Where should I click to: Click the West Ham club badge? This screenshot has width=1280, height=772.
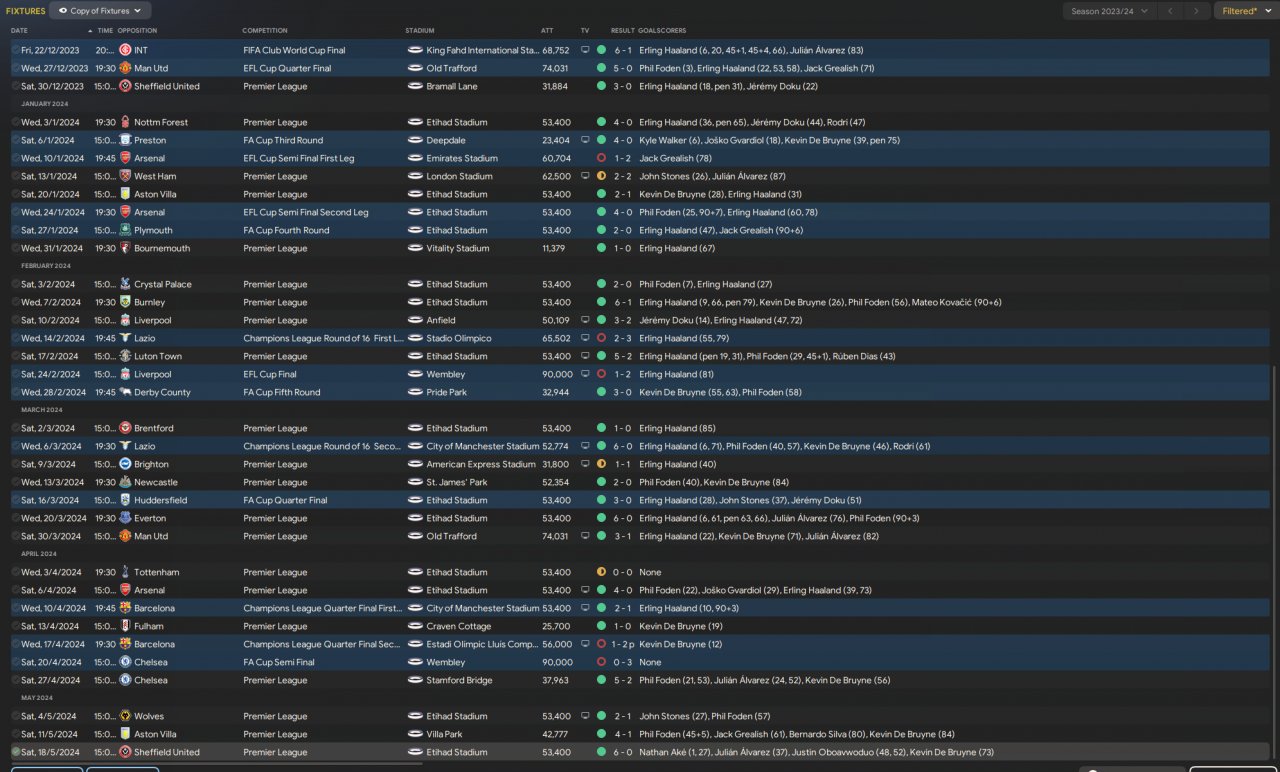coord(125,176)
